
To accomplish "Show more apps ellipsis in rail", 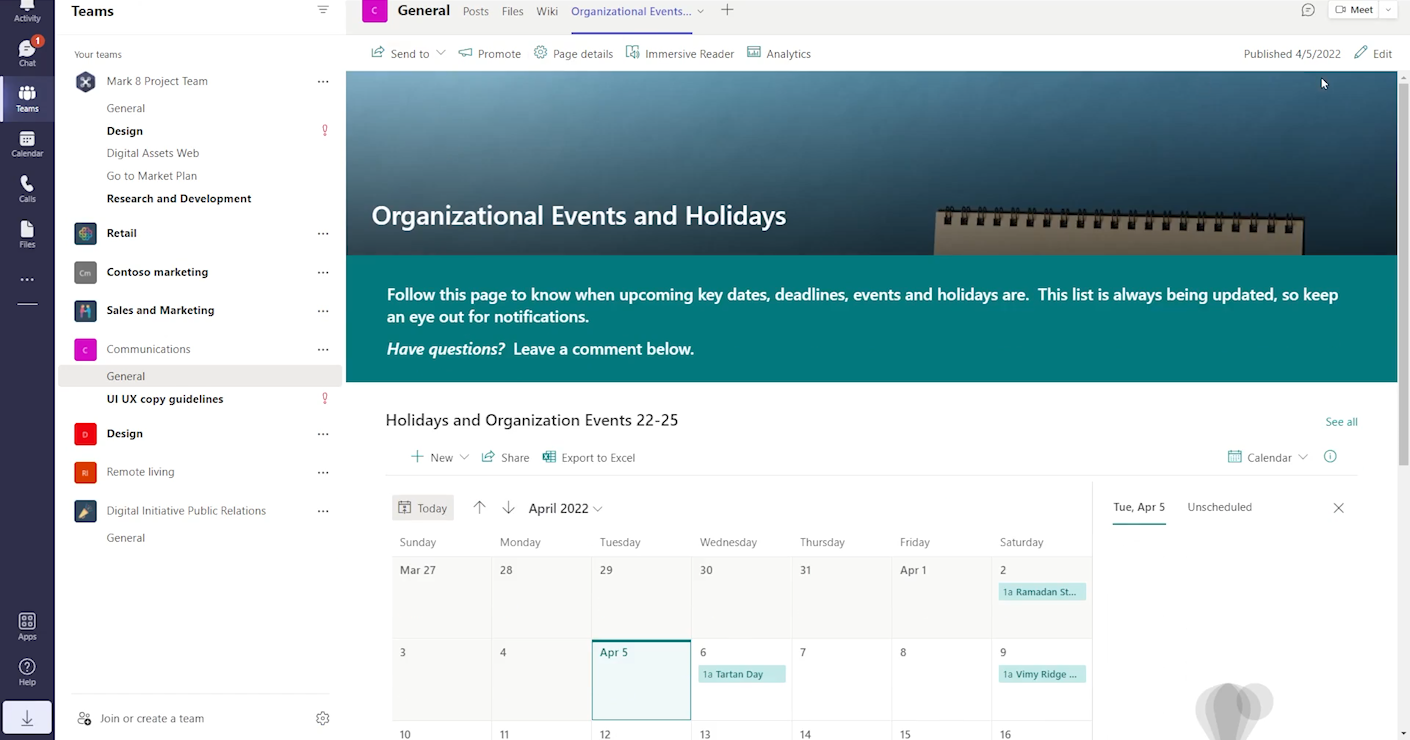I will [x=27, y=280].
